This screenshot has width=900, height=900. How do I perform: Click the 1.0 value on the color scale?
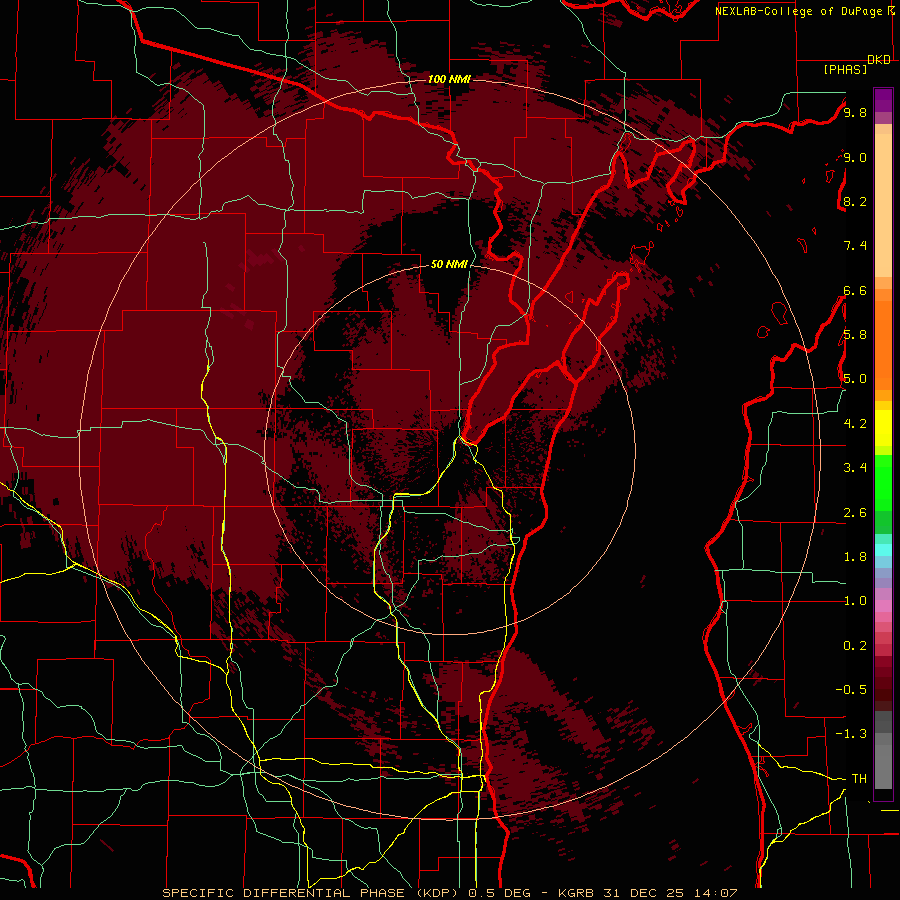[855, 601]
